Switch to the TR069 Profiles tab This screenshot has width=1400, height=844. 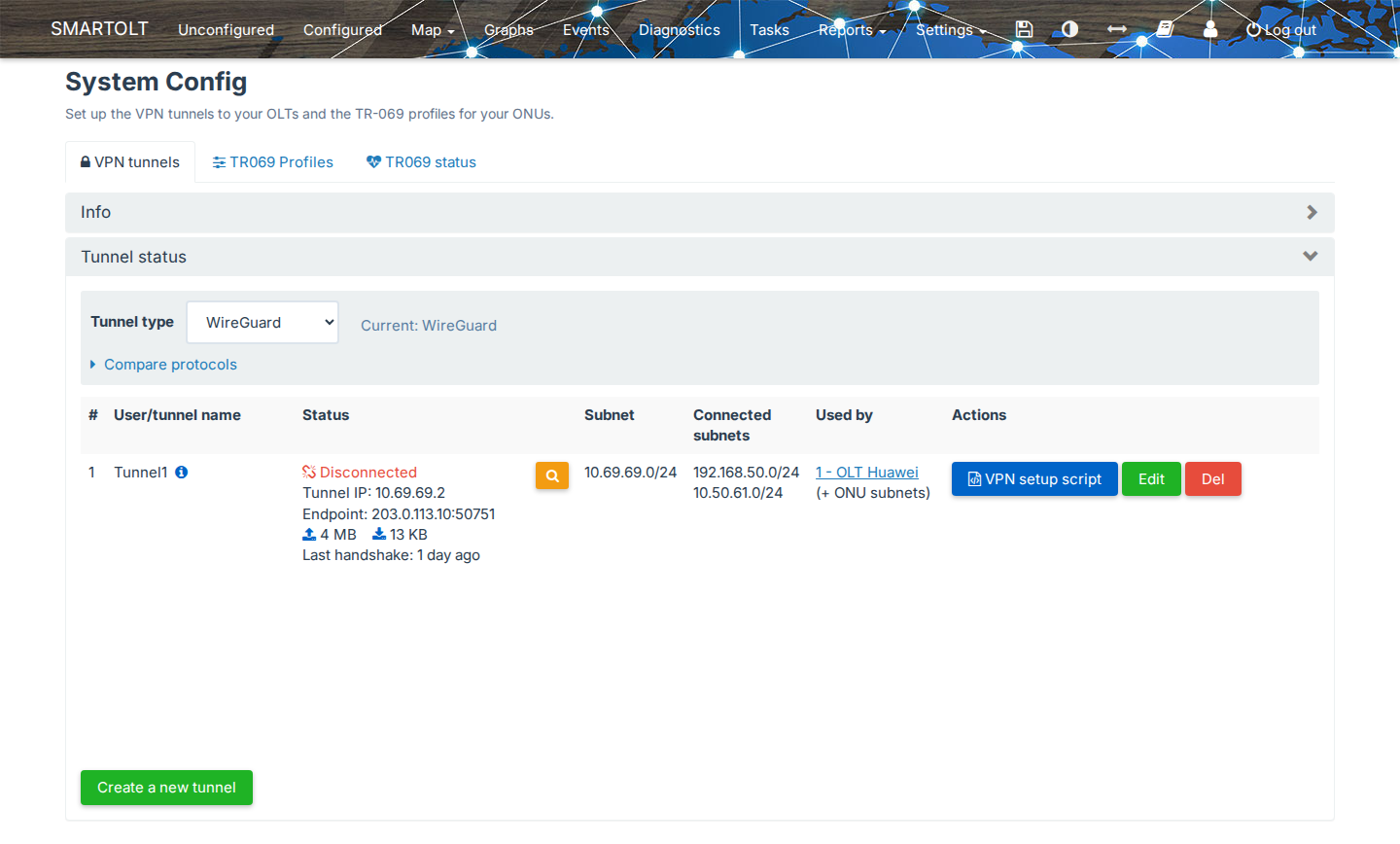click(273, 162)
